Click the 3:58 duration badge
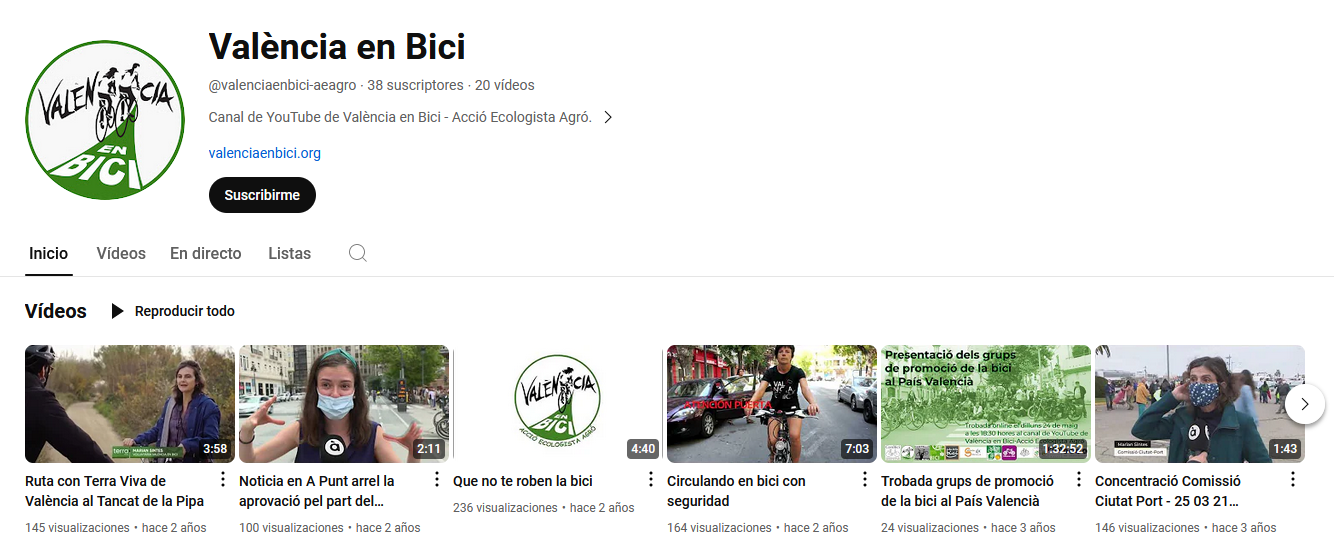This screenshot has height=557, width=1334. (215, 449)
